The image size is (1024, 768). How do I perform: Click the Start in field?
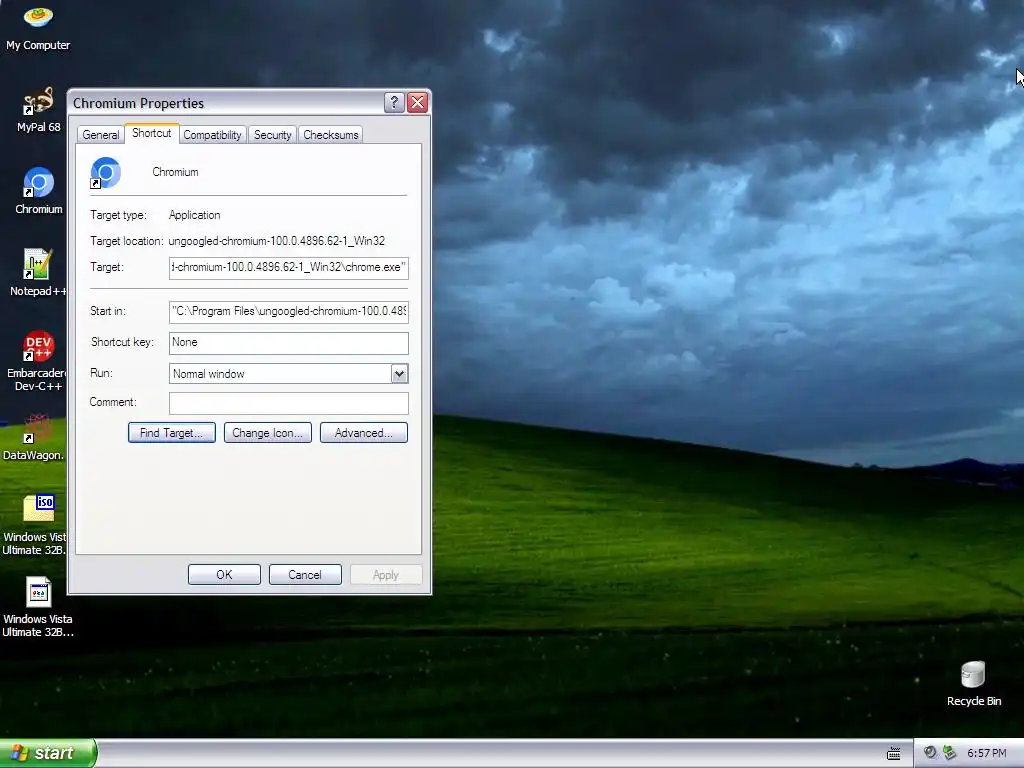[289, 312]
